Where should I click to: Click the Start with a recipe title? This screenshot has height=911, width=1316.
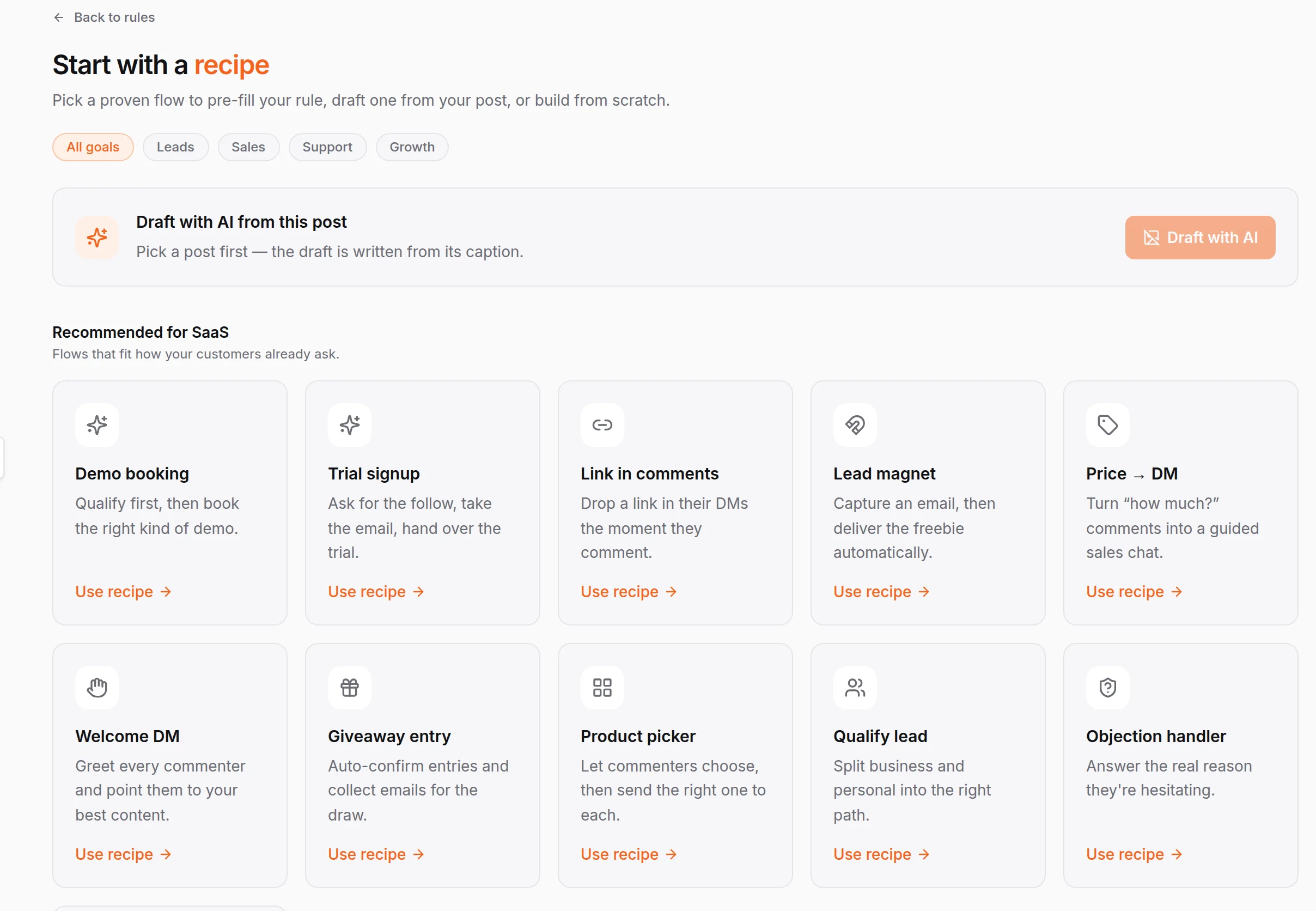(161, 64)
